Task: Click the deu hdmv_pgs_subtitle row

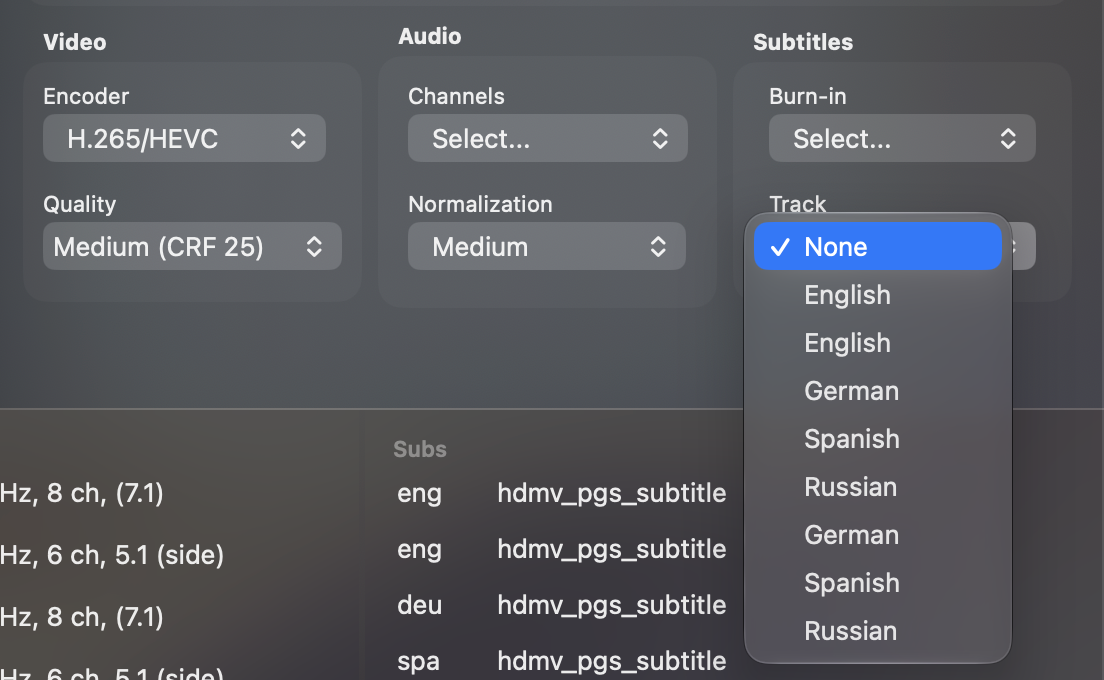Action: (x=561, y=605)
